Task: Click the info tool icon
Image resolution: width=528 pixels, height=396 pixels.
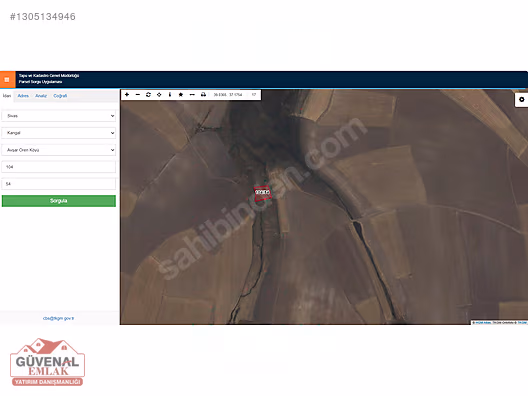Action: click(170, 95)
